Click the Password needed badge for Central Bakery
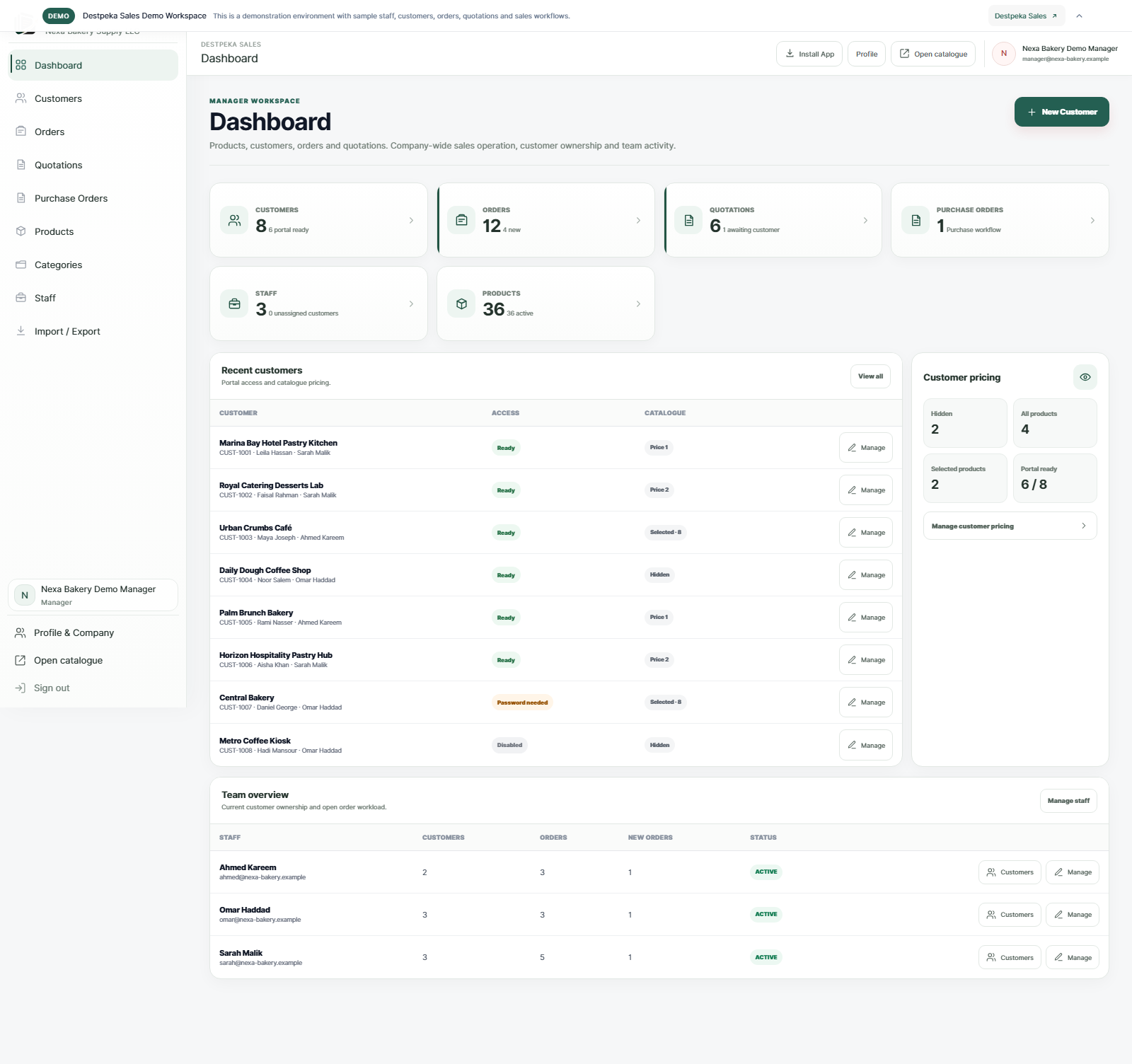The width and height of the screenshot is (1132, 1064). click(522, 702)
